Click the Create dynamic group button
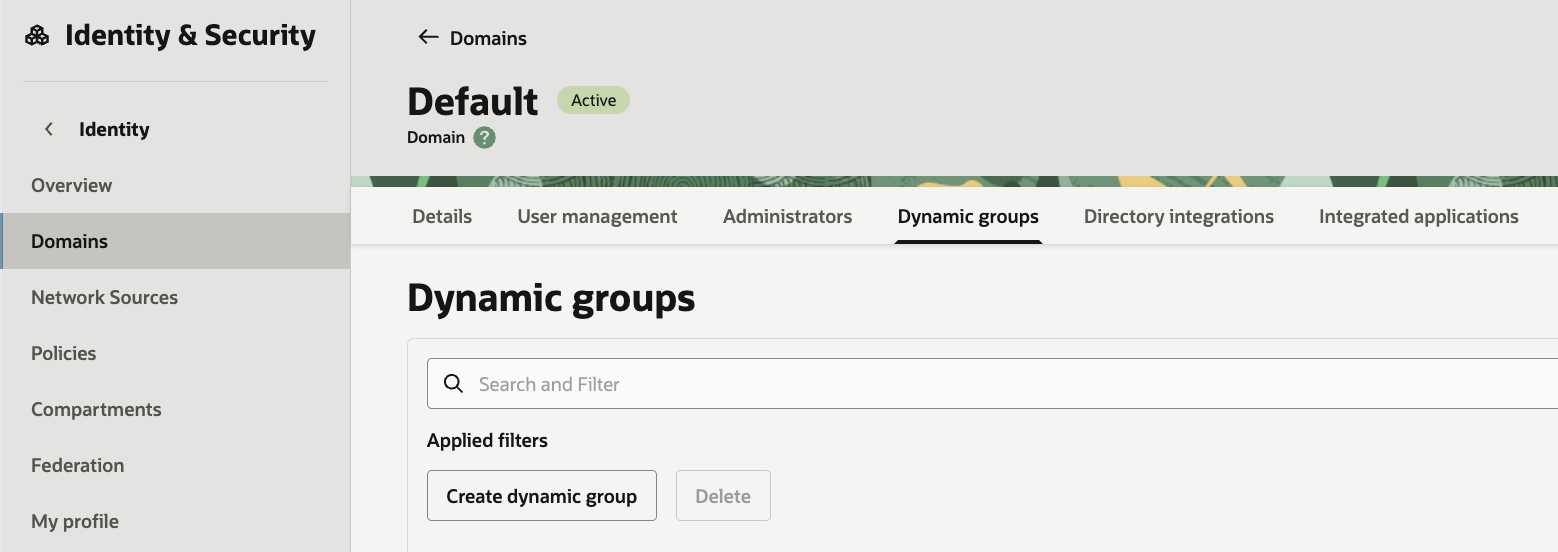The height and width of the screenshot is (552, 1558). coord(541,496)
